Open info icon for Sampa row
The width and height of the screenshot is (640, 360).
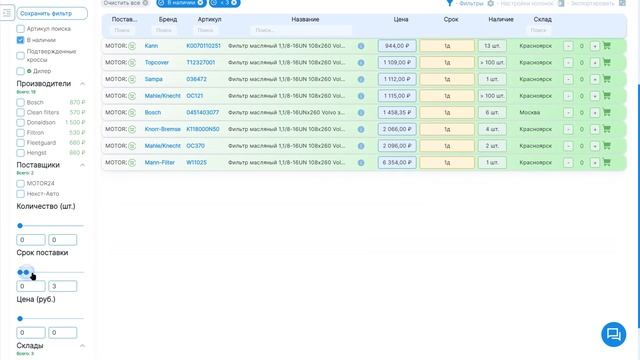(361, 80)
